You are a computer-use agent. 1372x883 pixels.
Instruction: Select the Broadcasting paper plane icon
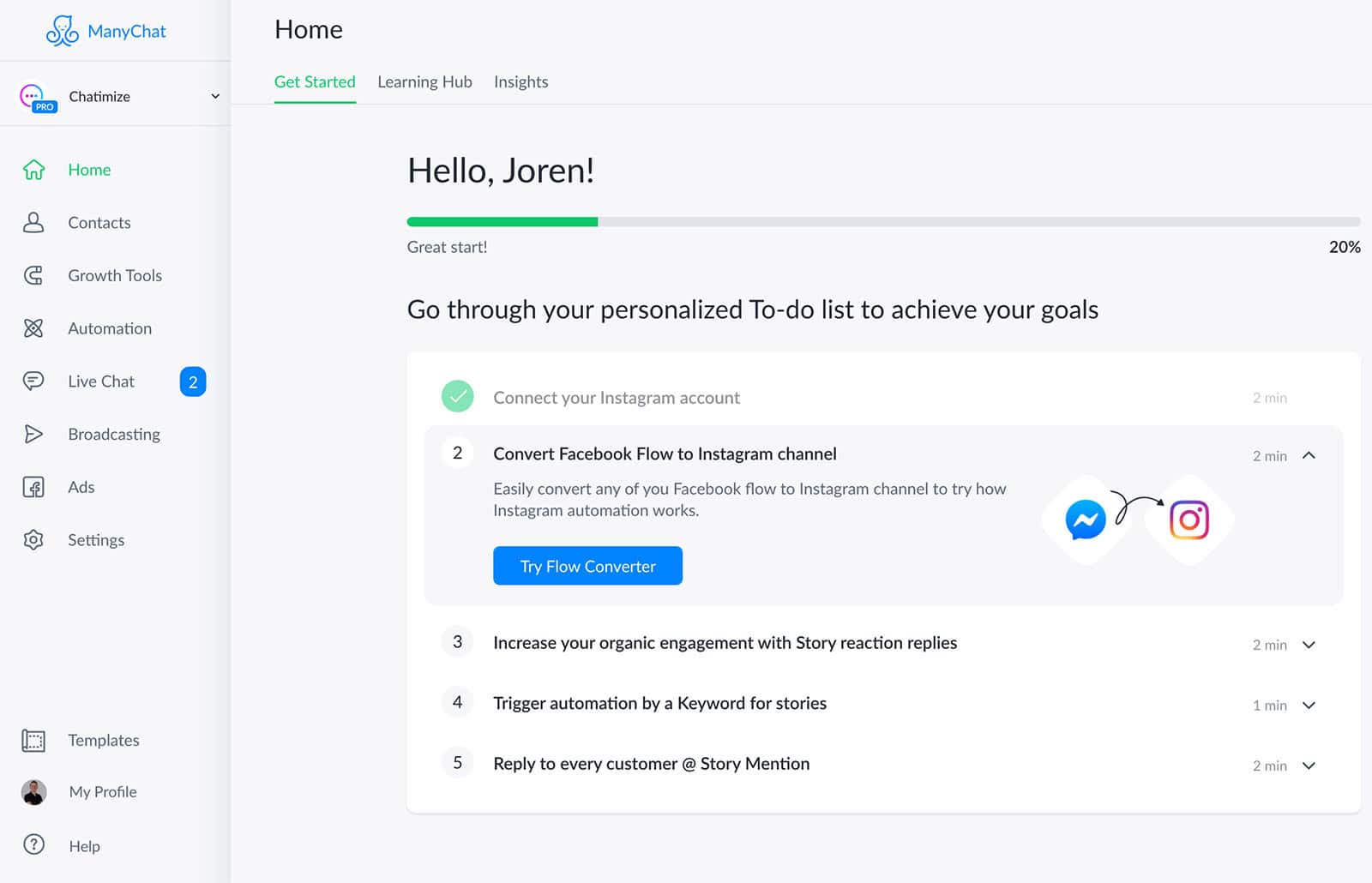33,434
